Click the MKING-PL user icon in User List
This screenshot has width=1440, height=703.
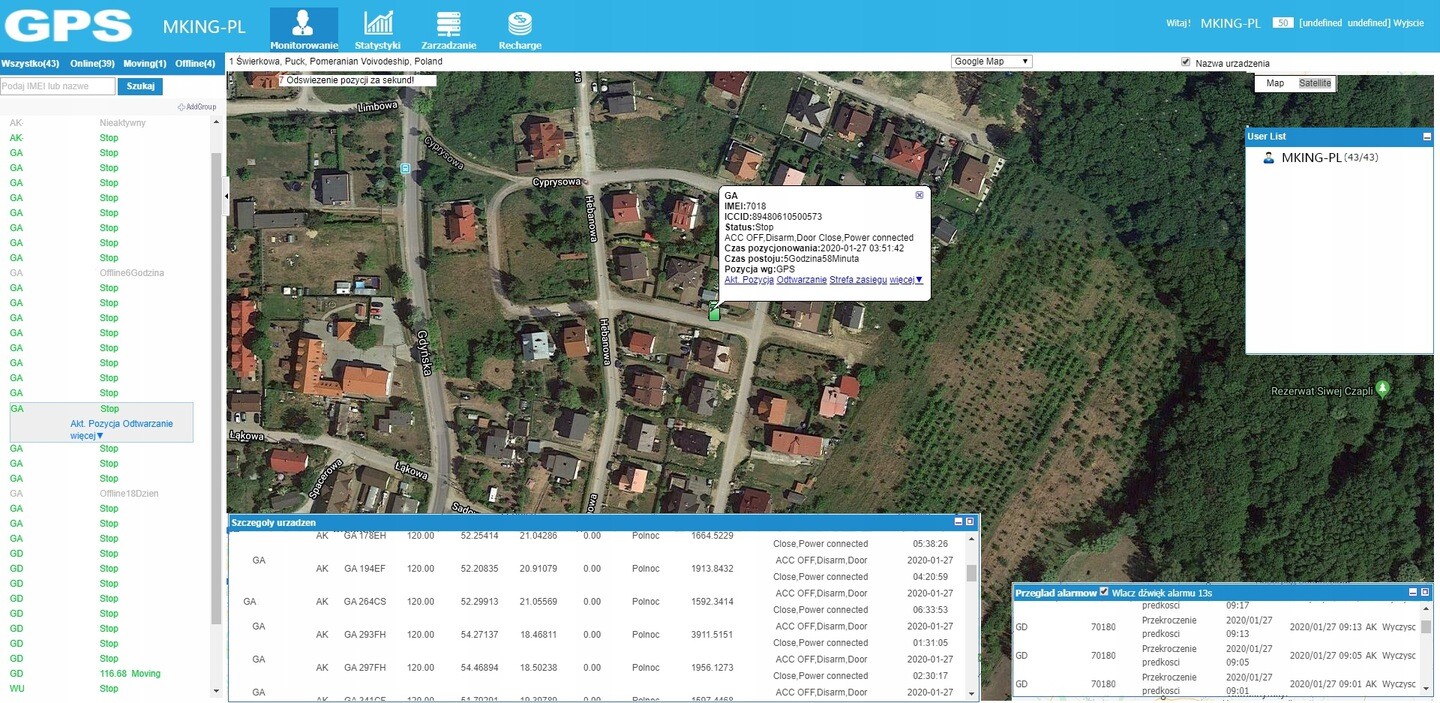(1269, 158)
